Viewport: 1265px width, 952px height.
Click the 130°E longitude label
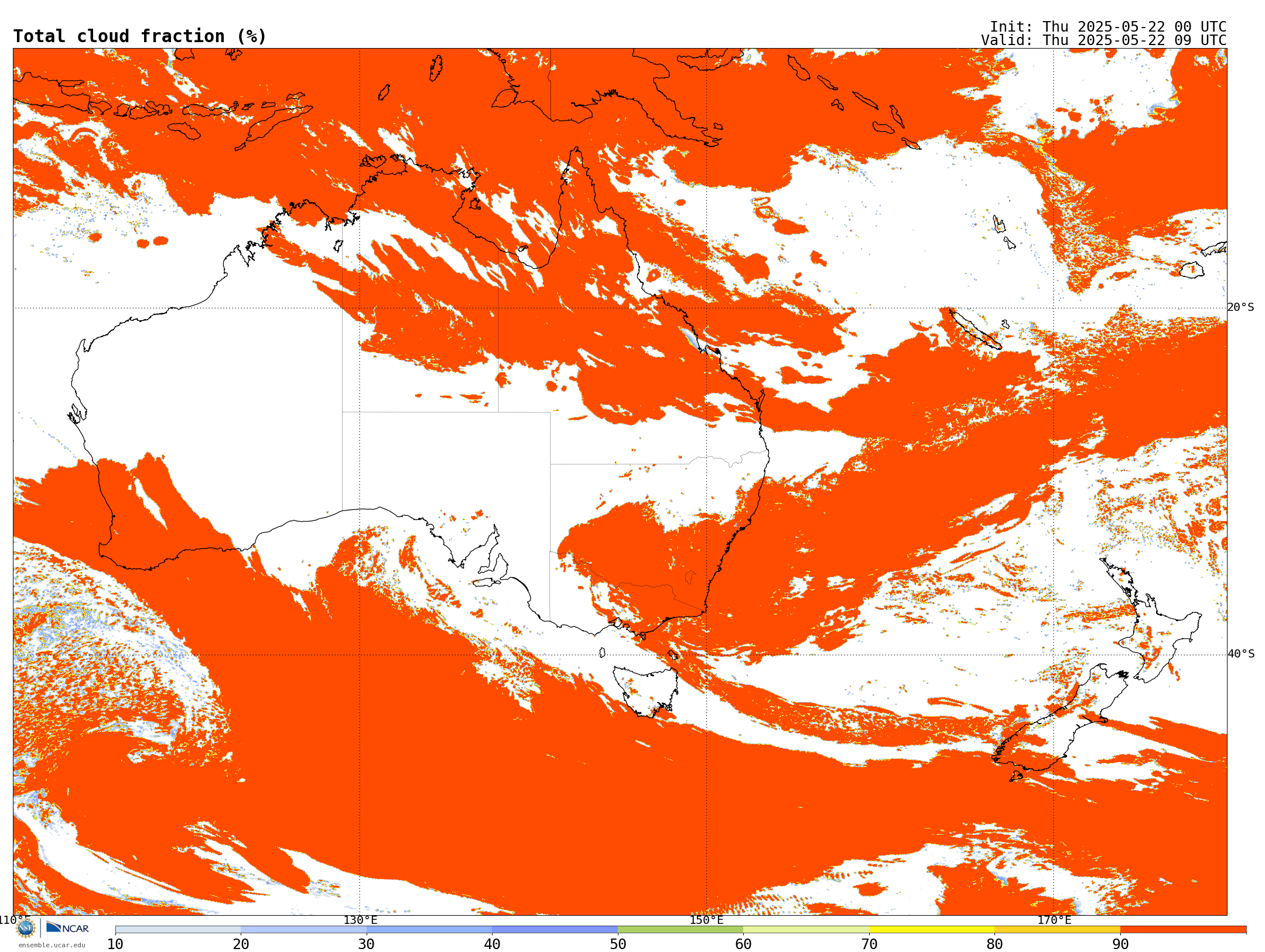(x=360, y=920)
